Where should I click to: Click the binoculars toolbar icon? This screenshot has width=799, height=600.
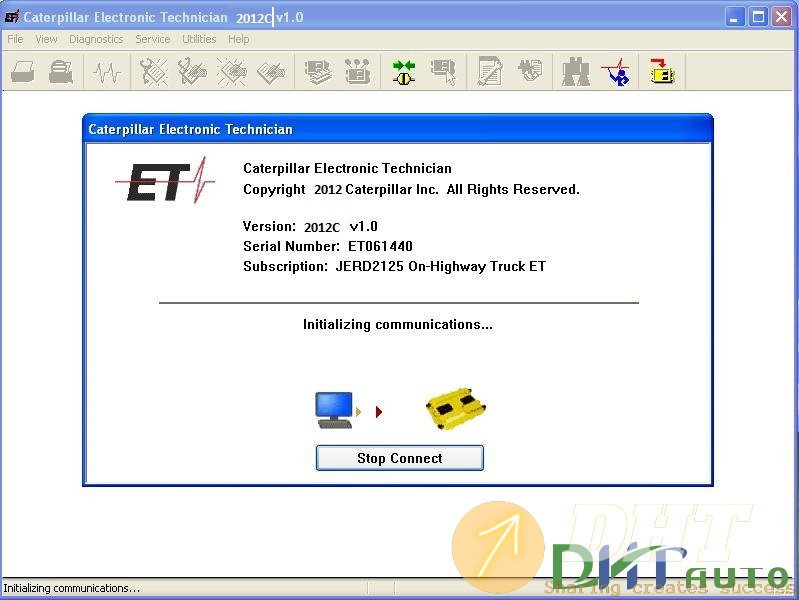[x=575, y=72]
